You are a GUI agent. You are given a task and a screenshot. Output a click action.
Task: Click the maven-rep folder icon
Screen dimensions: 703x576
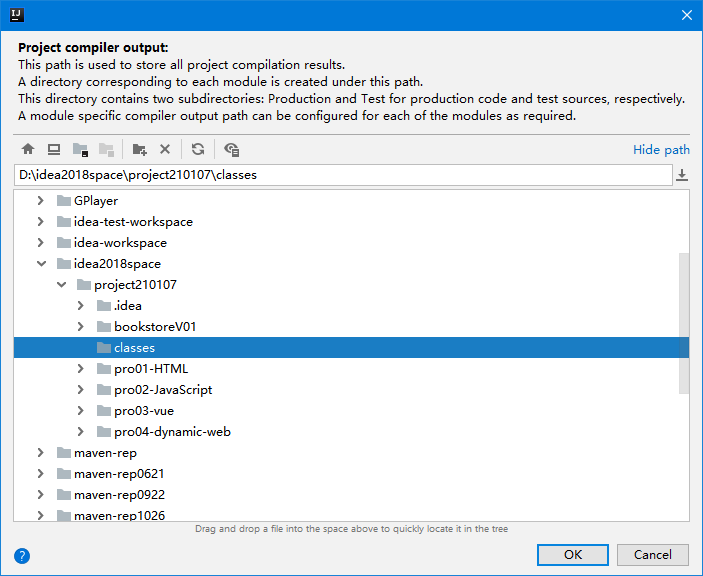point(64,453)
